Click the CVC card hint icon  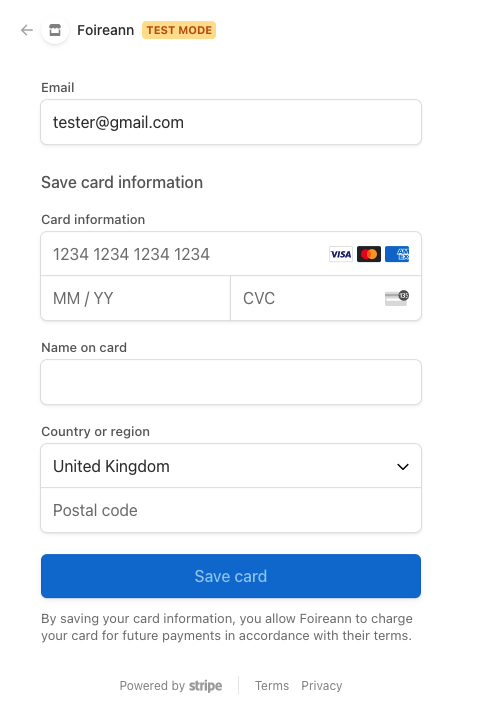397,298
